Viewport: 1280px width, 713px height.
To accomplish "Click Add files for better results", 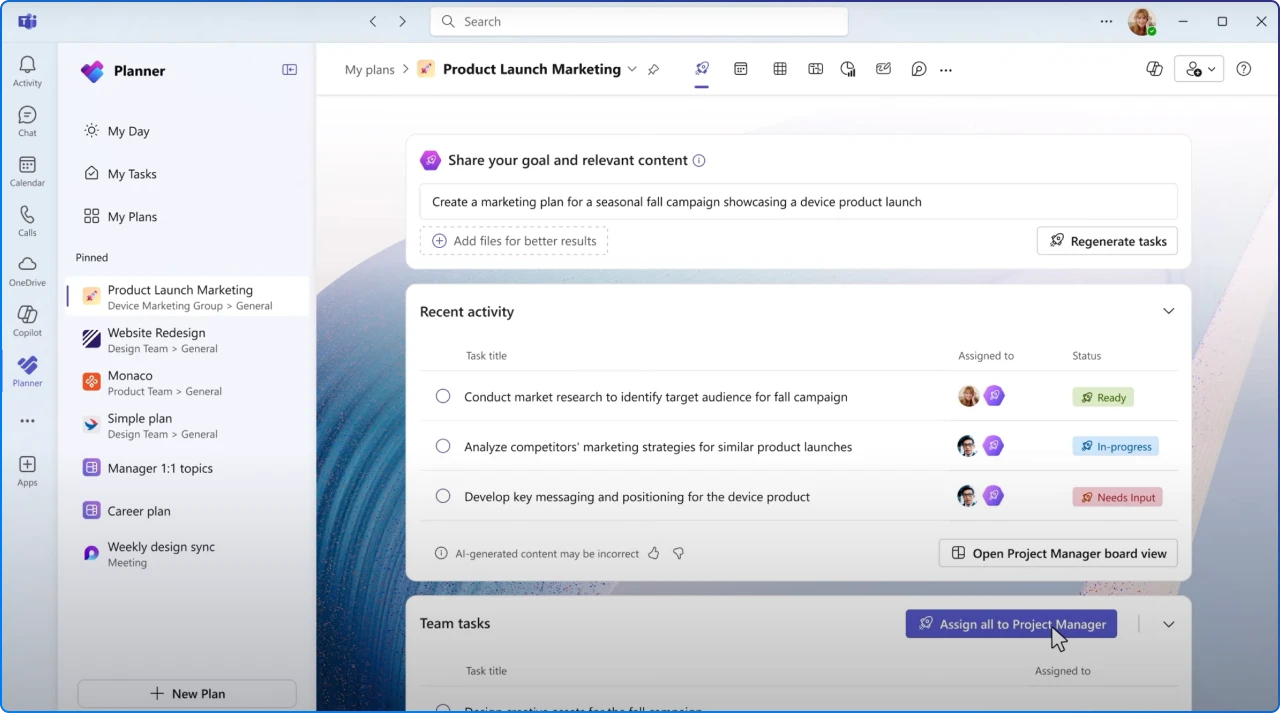I will click(x=514, y=241).
